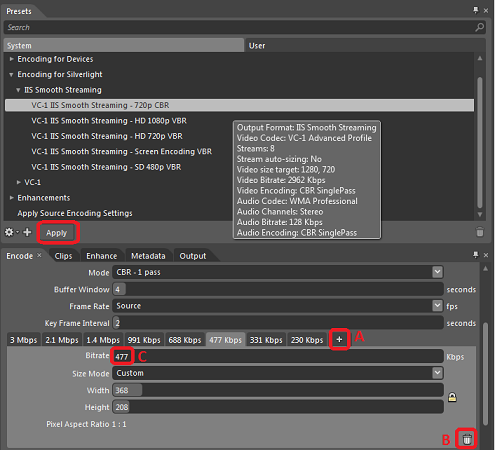495x450 pixels.
Task: Delete the current stream with trash icon
Action: pos(467,439)
